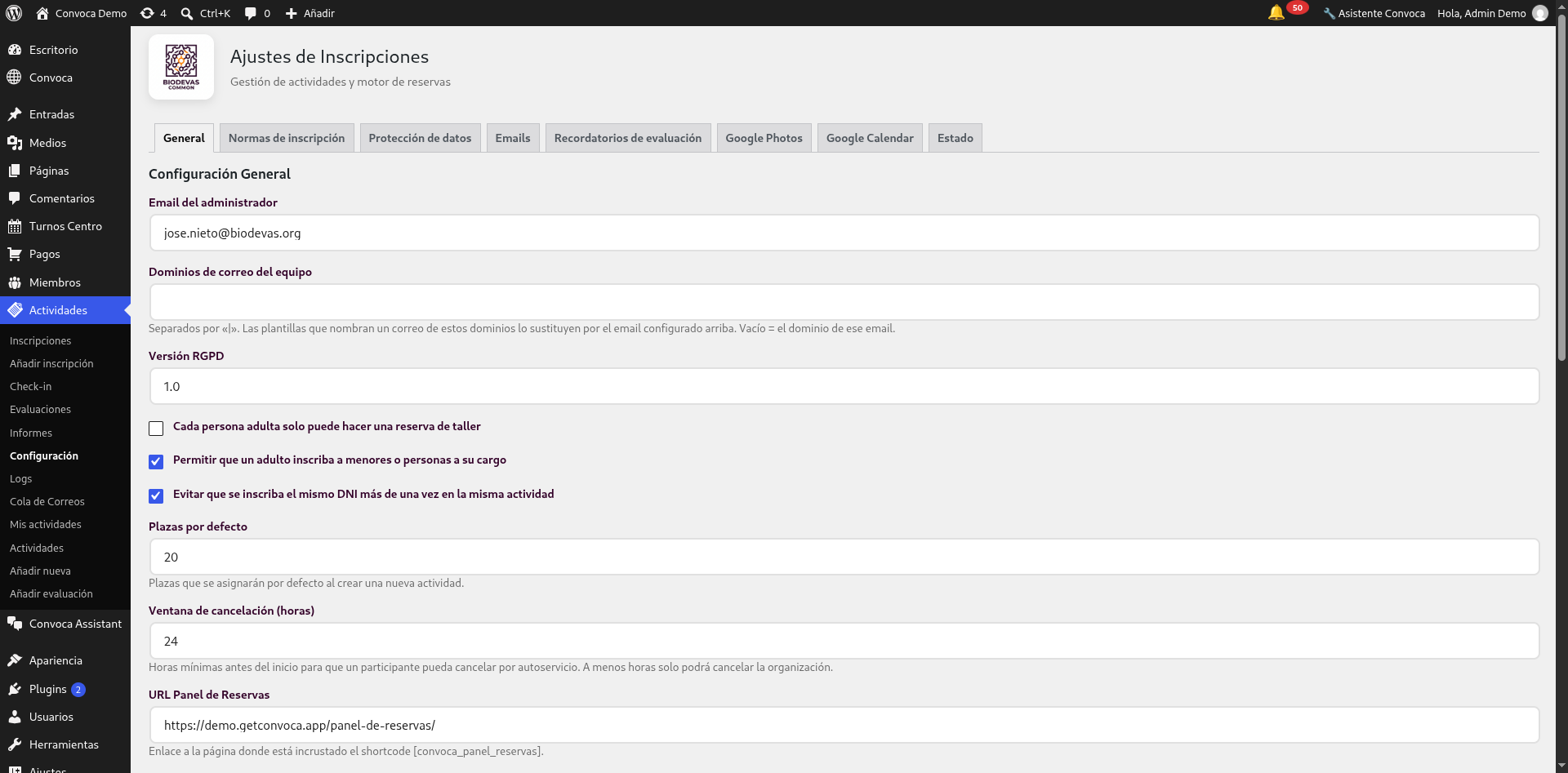Screen dimensions: 1568x773
Task: Open Escritorio dashboard icon in sidebar
Action: coord(15,50)
